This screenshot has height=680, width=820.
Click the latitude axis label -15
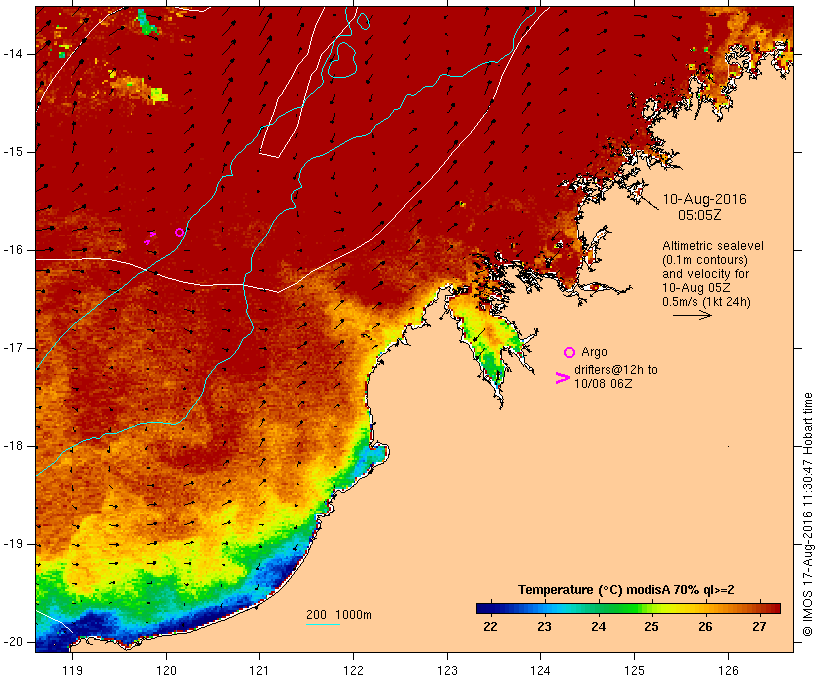[13, 152]
